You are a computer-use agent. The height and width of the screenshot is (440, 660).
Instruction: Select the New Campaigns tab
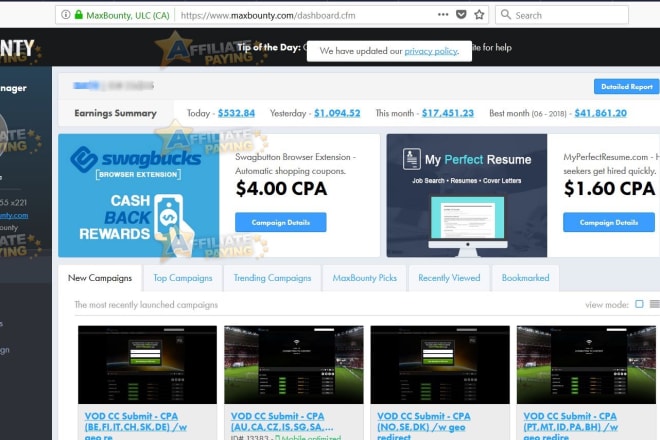[100, 278]
